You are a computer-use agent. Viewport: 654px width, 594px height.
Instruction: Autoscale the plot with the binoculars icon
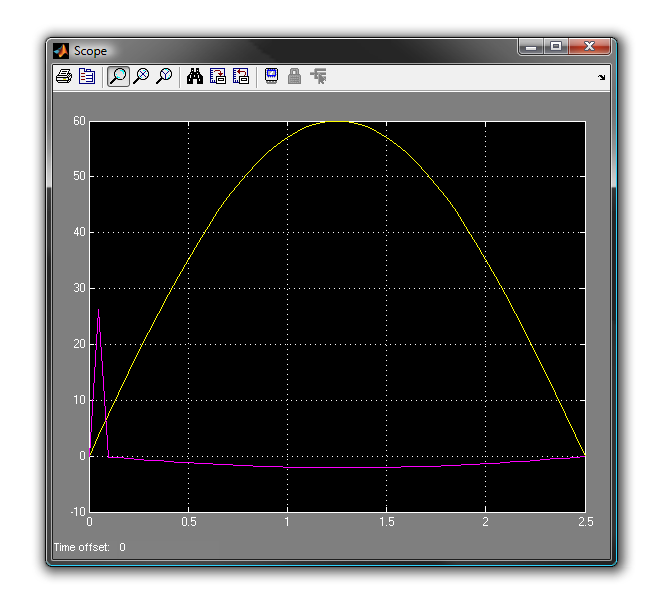coord(195,76)
